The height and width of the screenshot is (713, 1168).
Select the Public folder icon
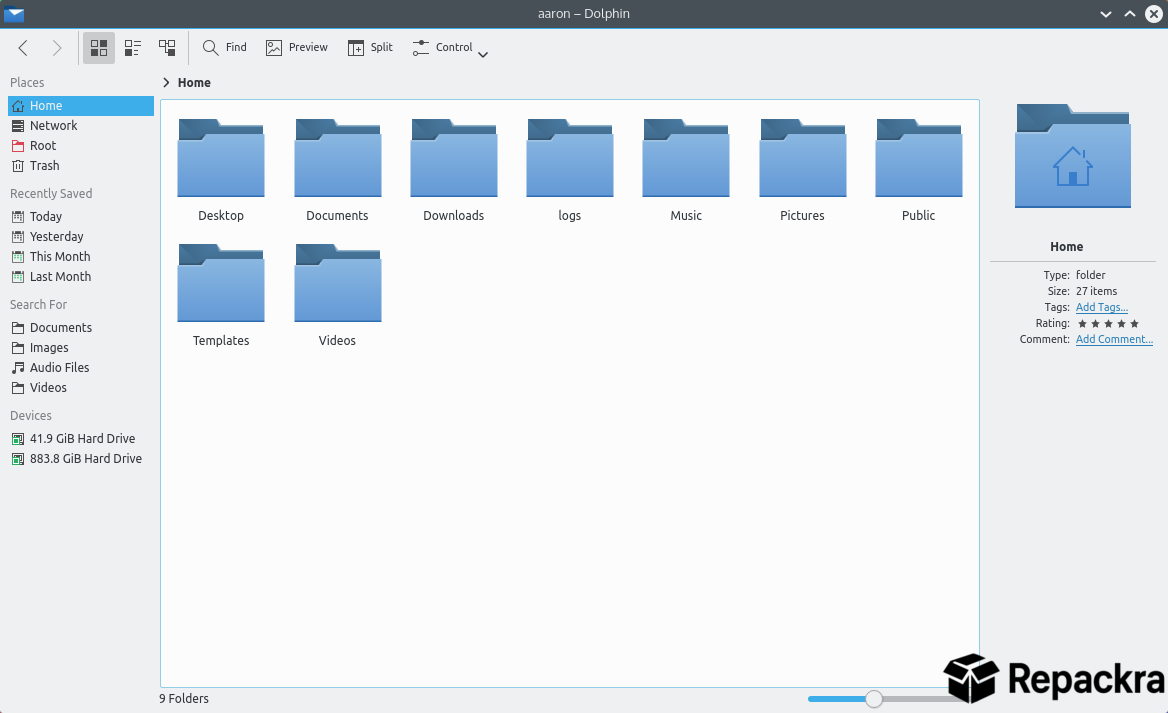coord(918,158)
